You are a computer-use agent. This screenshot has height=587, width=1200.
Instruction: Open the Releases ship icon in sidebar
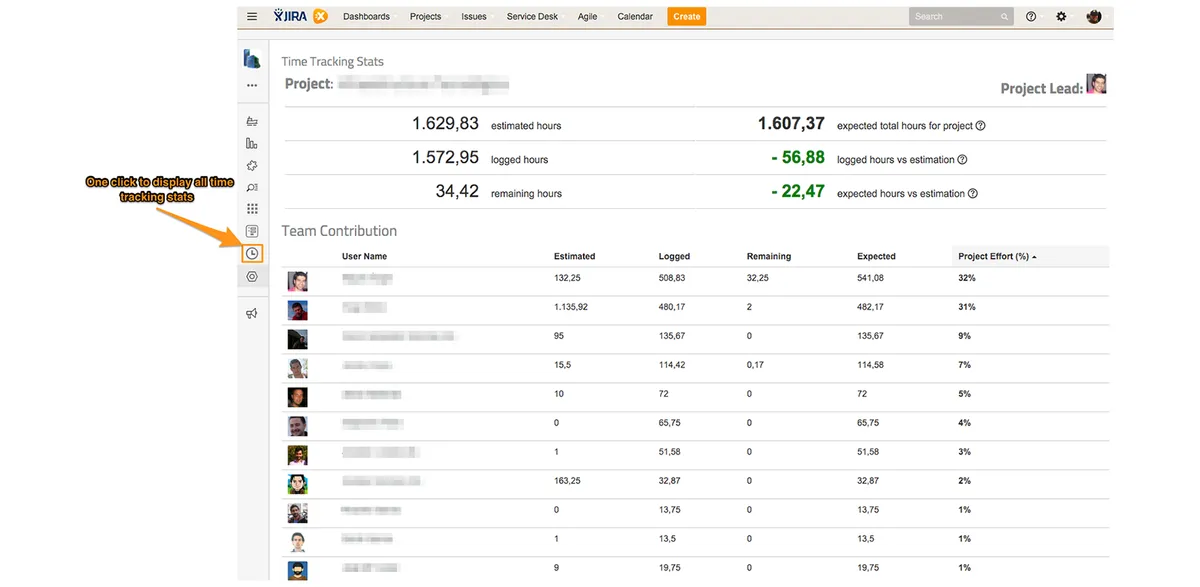252,121
